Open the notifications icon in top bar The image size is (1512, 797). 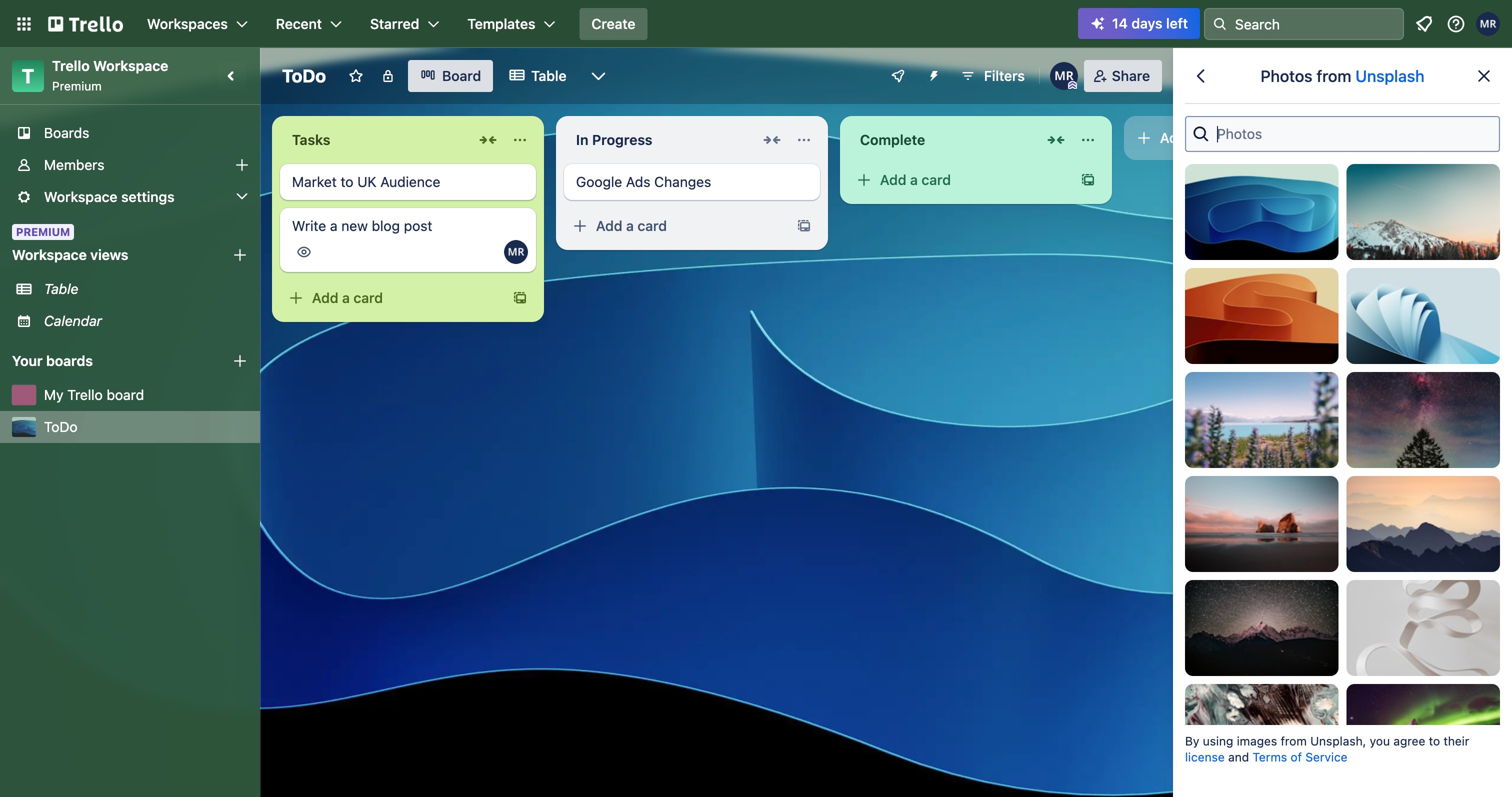point(1423,24)
